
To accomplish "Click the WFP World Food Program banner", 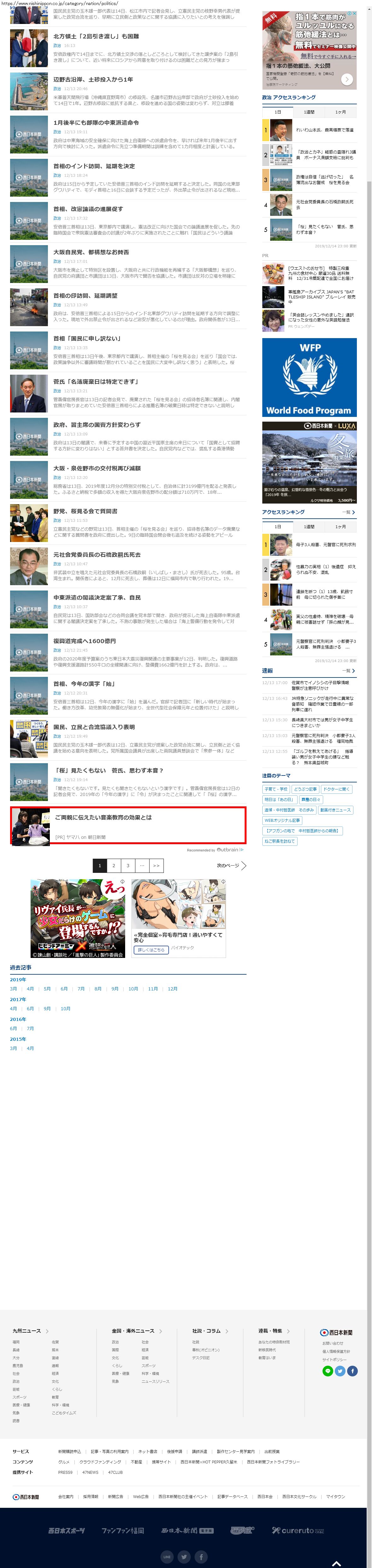I will point(309,378).
